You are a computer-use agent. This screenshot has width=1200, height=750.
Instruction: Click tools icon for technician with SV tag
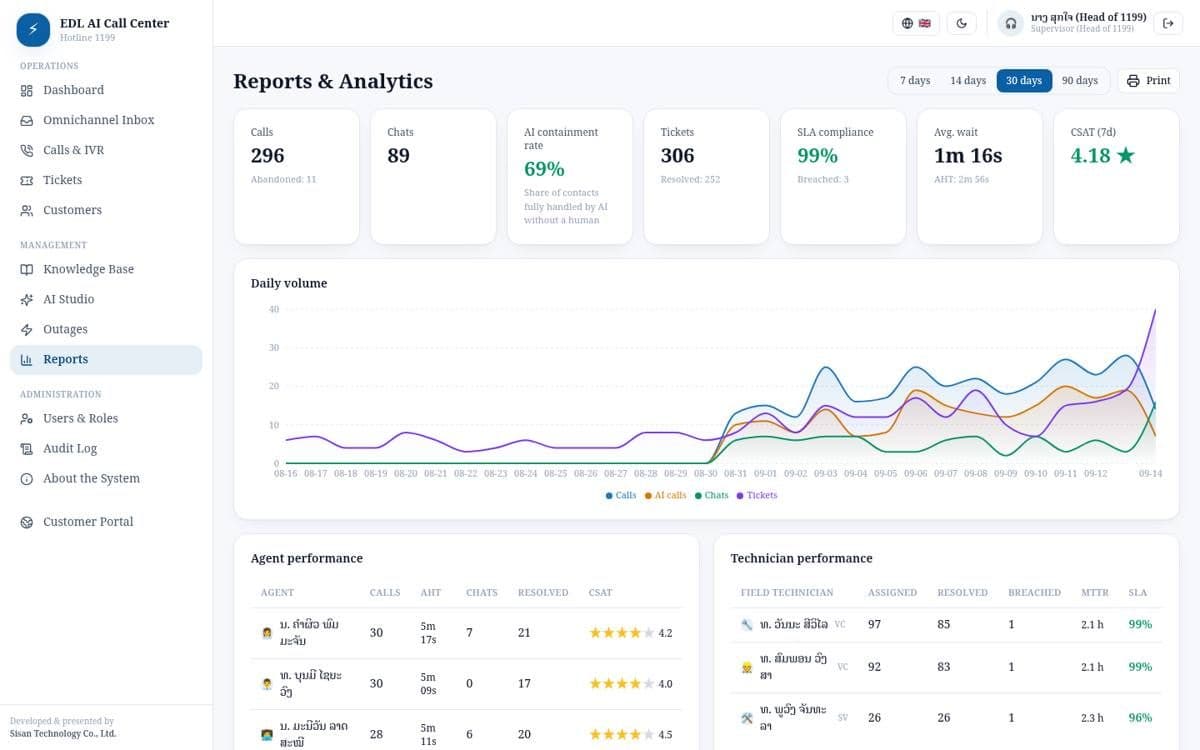point(747,718)
